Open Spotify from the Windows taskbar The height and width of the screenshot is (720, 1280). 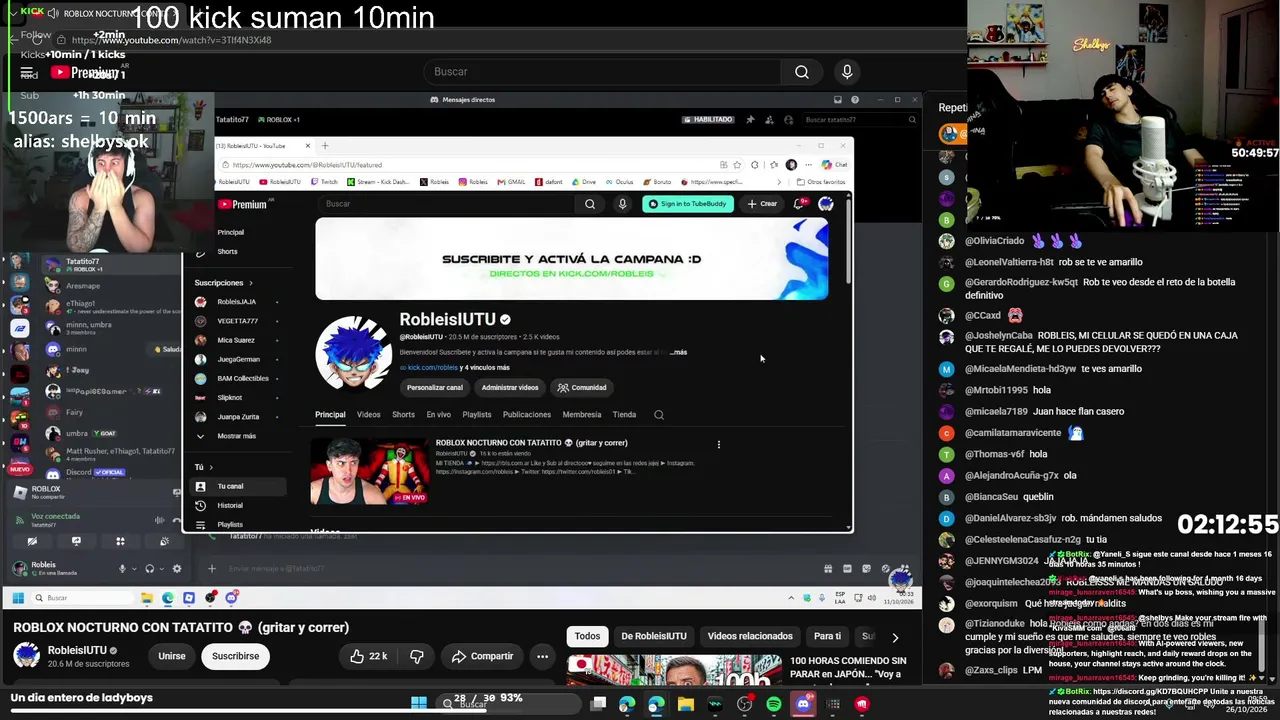pyautogui.click(x=774, y=704)
